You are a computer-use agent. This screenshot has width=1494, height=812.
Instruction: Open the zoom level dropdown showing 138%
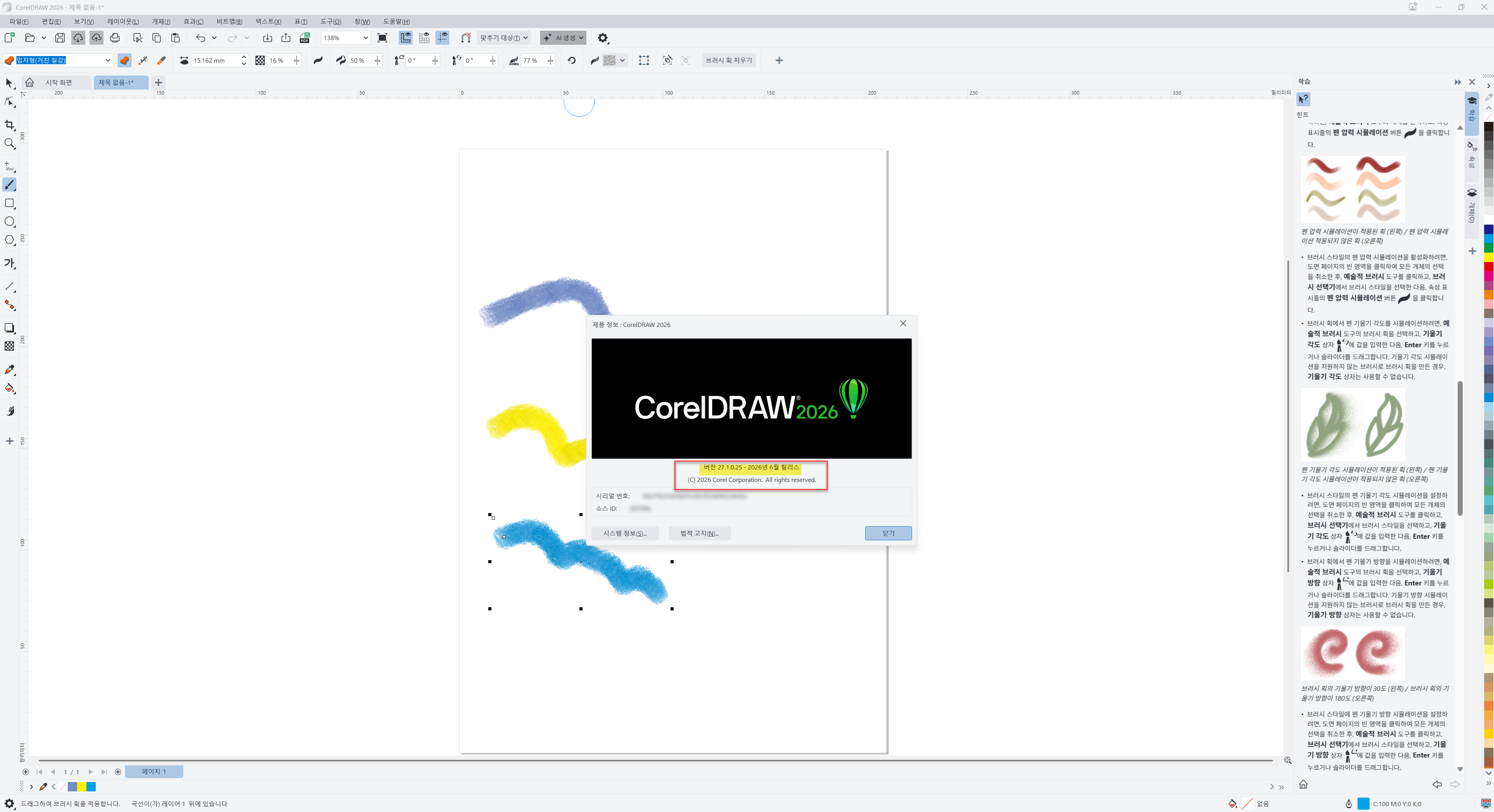[365, 38]
